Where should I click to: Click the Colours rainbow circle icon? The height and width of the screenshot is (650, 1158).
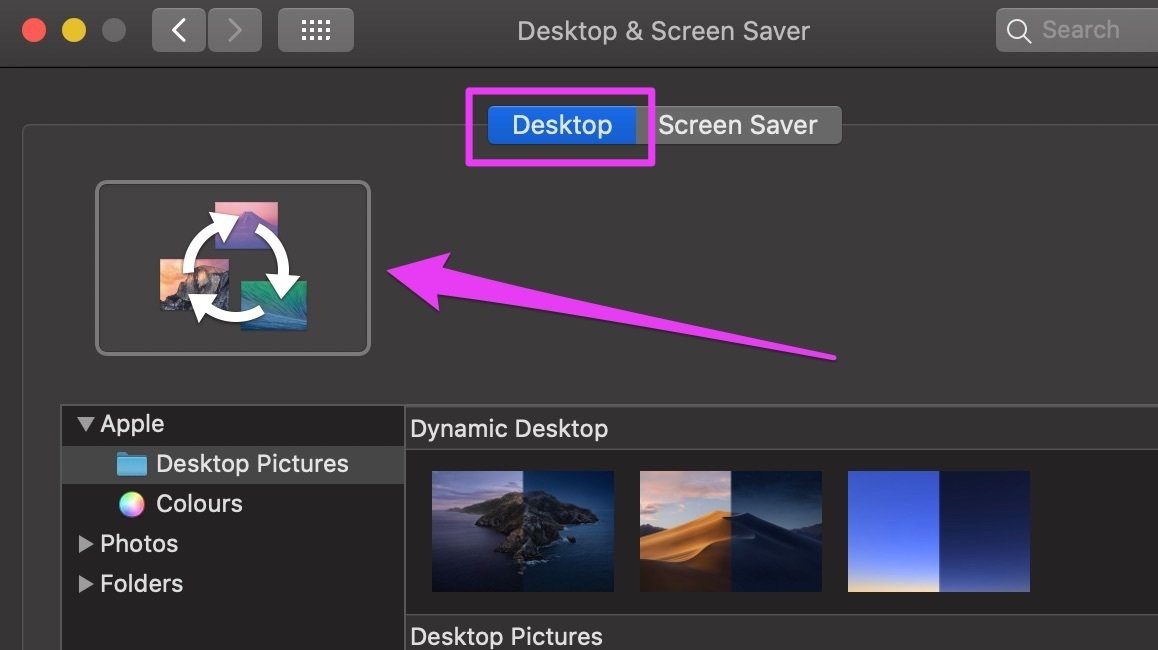coord(131,504)
